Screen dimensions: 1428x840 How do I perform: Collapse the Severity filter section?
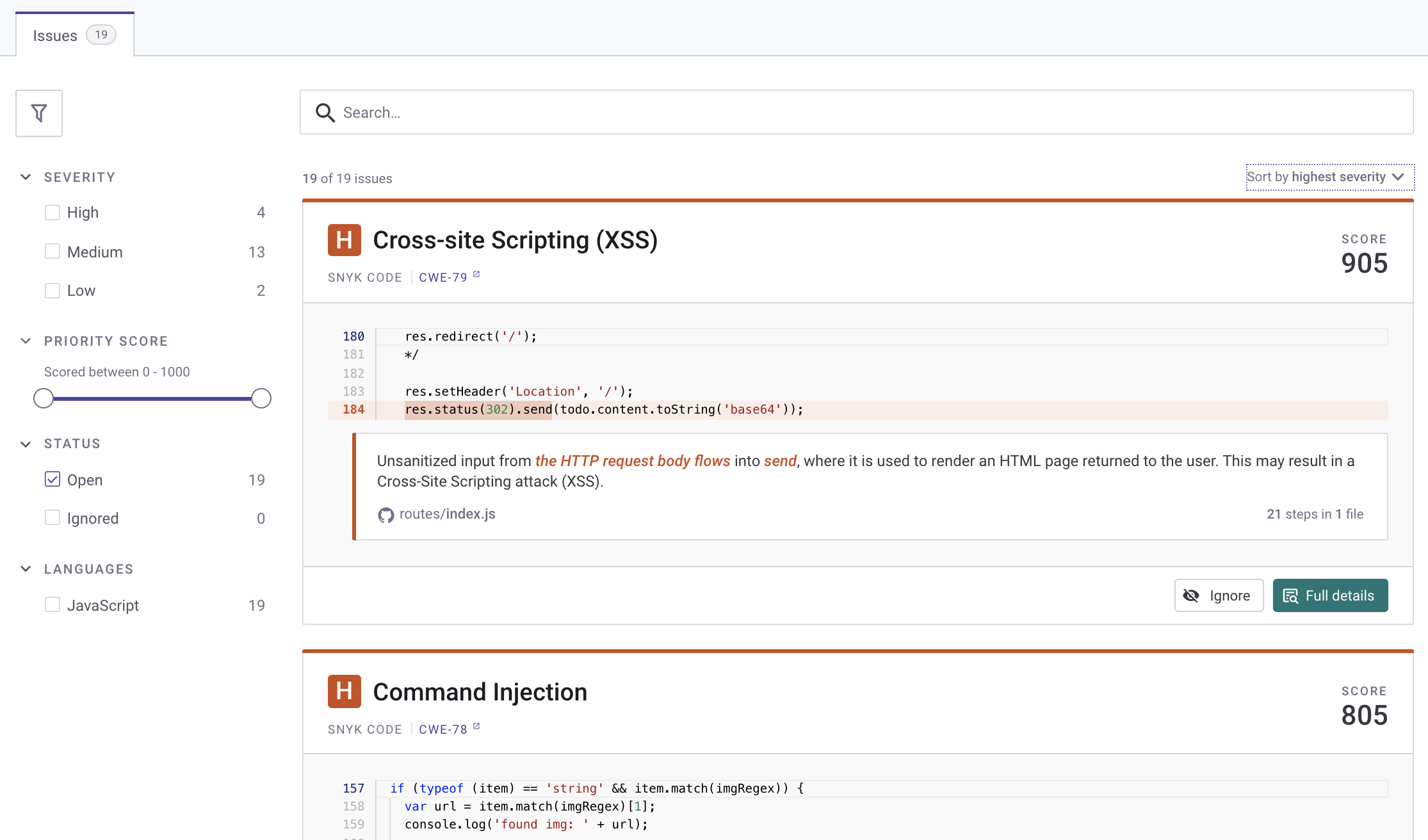[x=26, y=177]
